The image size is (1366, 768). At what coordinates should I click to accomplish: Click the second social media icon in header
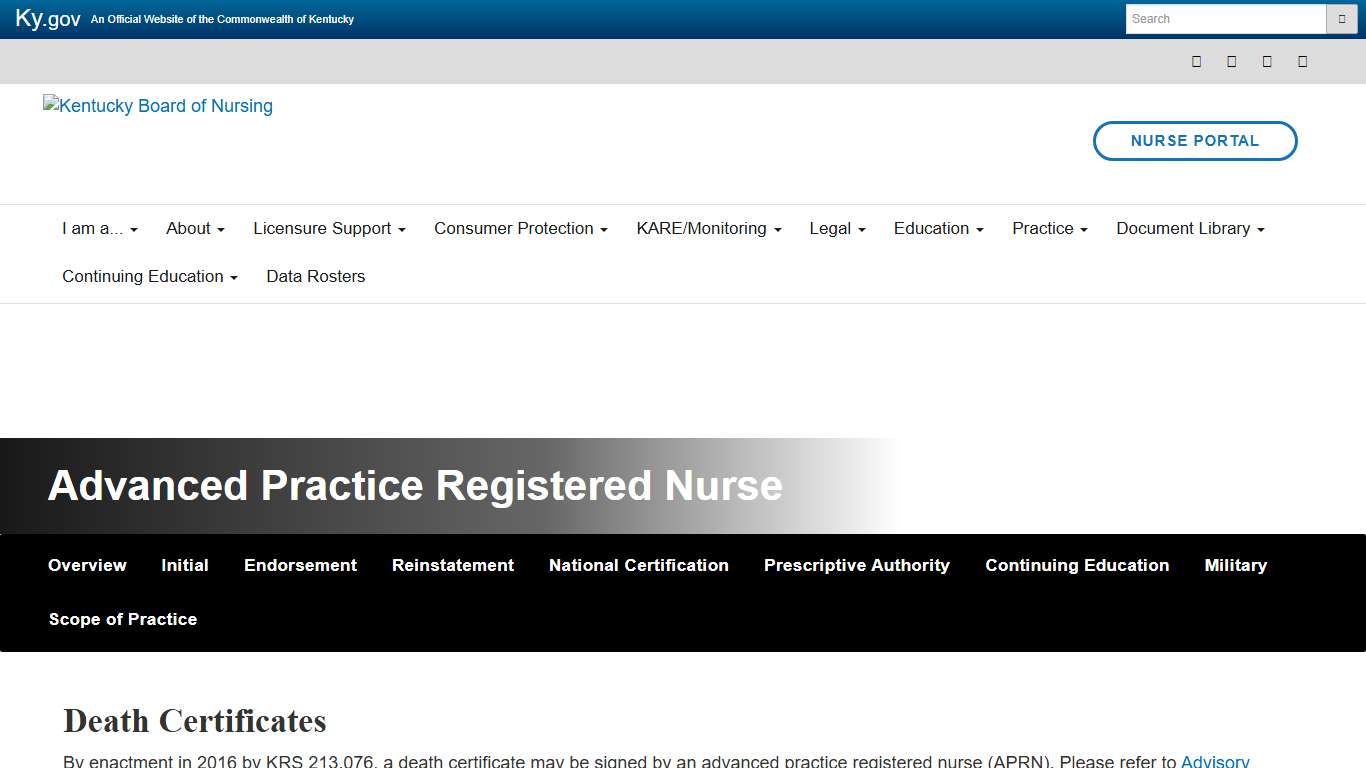click(x=1231, y=61)
